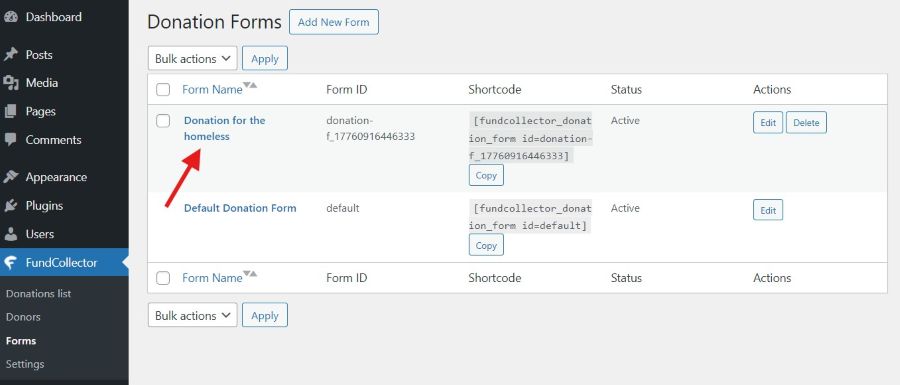Copy shortcode for default form
Image resolution: width=900 pixels, height=385 pixels.
(x=486, y=245)
